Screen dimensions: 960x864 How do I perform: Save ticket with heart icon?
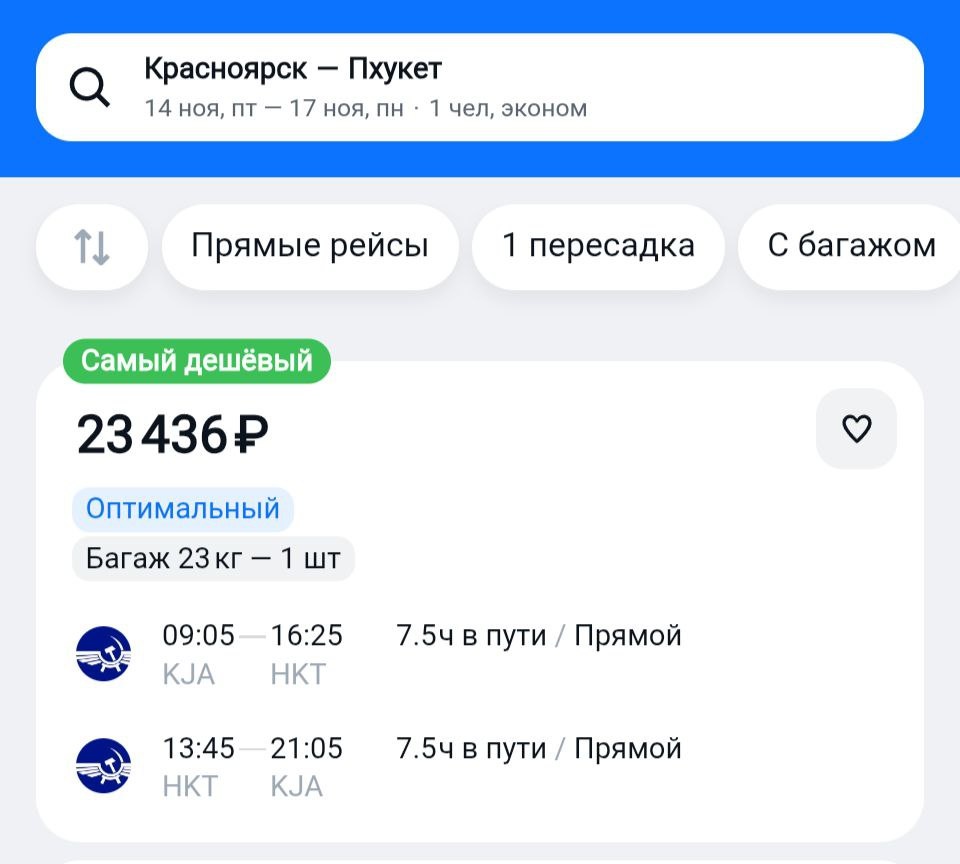click(856, 429)
